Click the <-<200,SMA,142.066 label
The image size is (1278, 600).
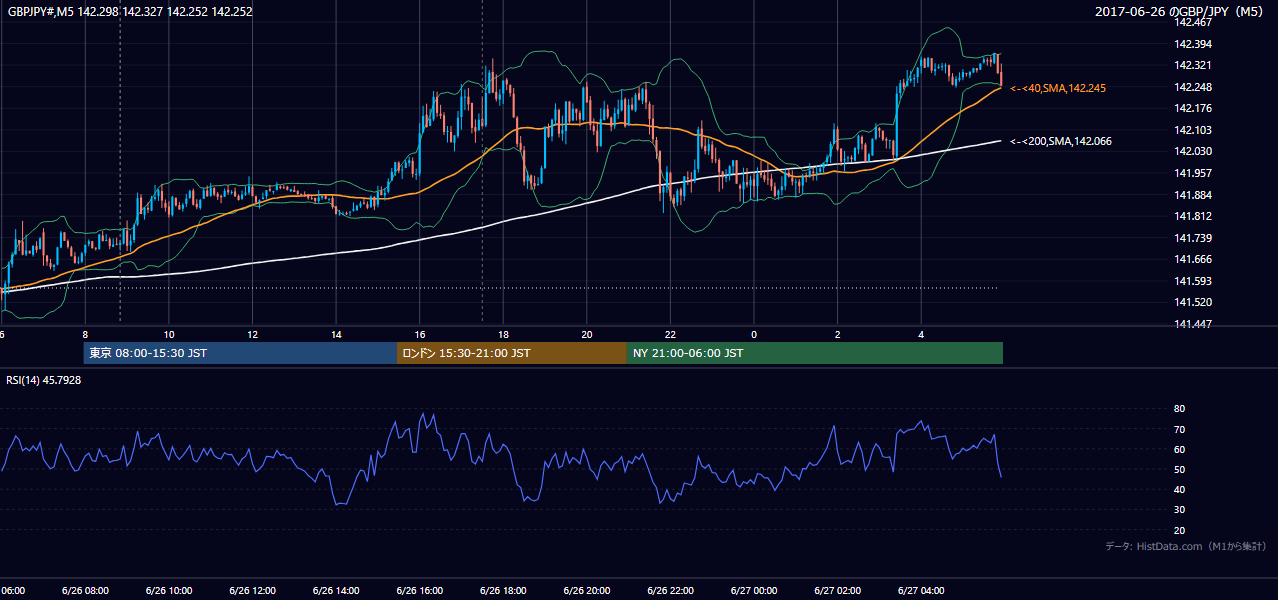click(1061, 141)
